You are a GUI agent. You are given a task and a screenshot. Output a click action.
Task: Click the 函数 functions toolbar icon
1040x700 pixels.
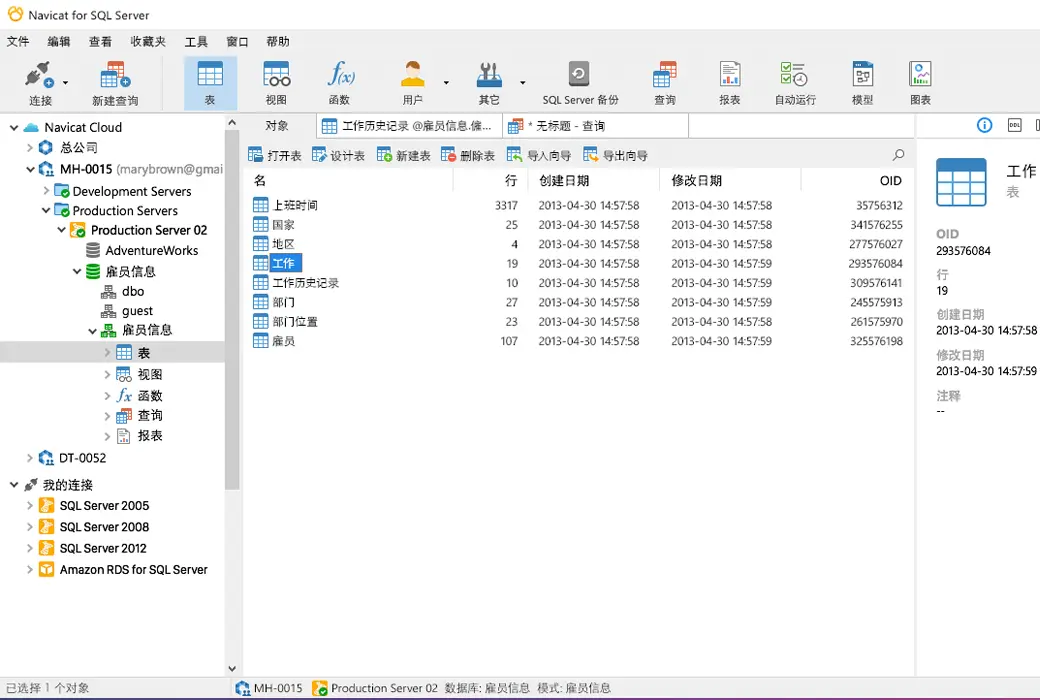(x=340, y=74)
